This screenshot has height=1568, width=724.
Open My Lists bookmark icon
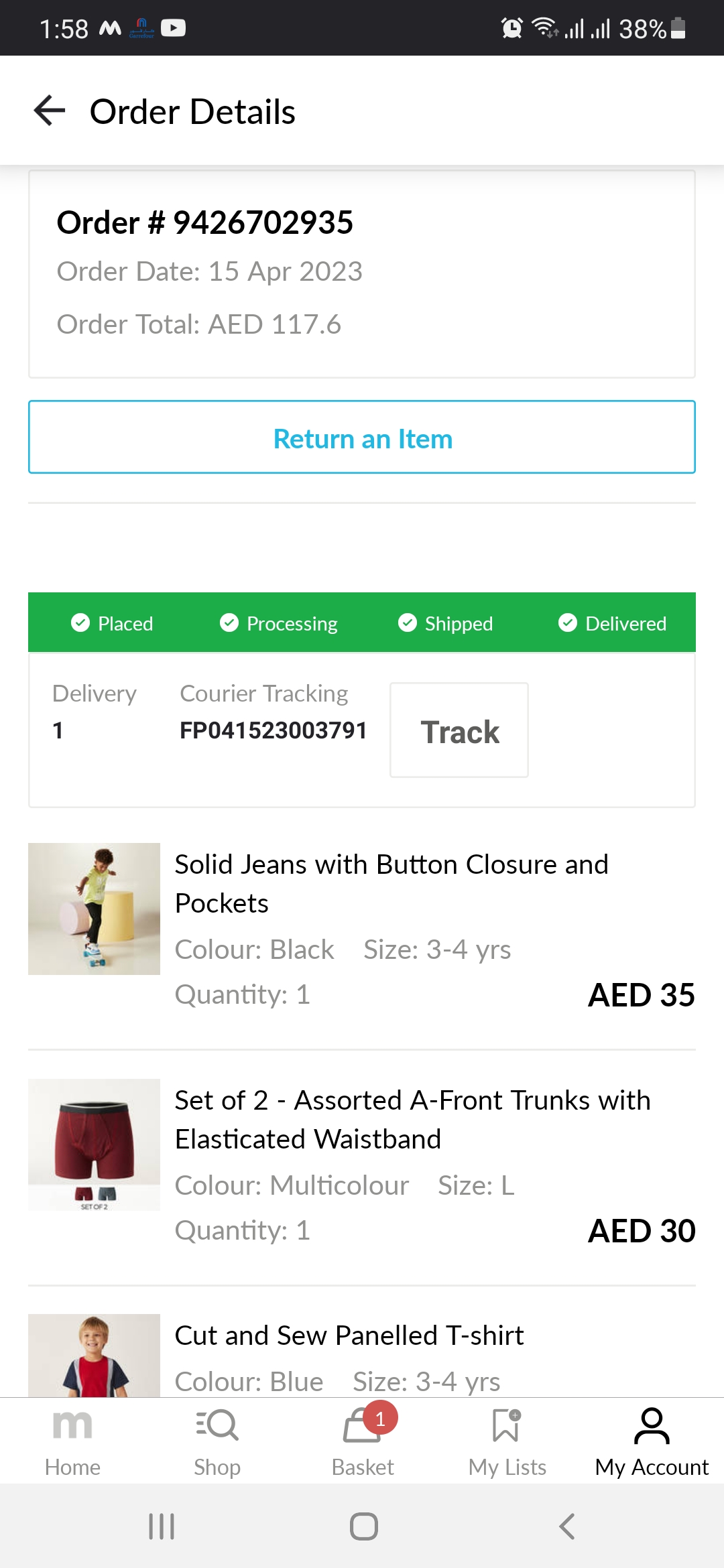[507, 1426]
